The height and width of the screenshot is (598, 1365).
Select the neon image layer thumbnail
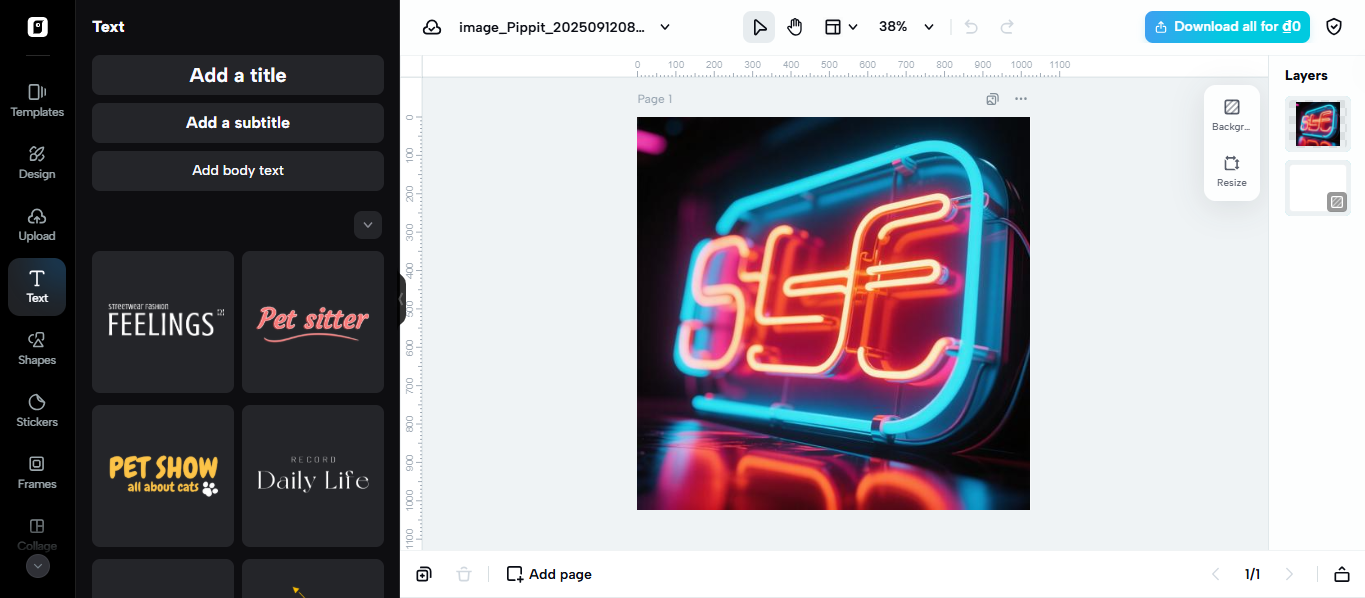(1317, 124)
